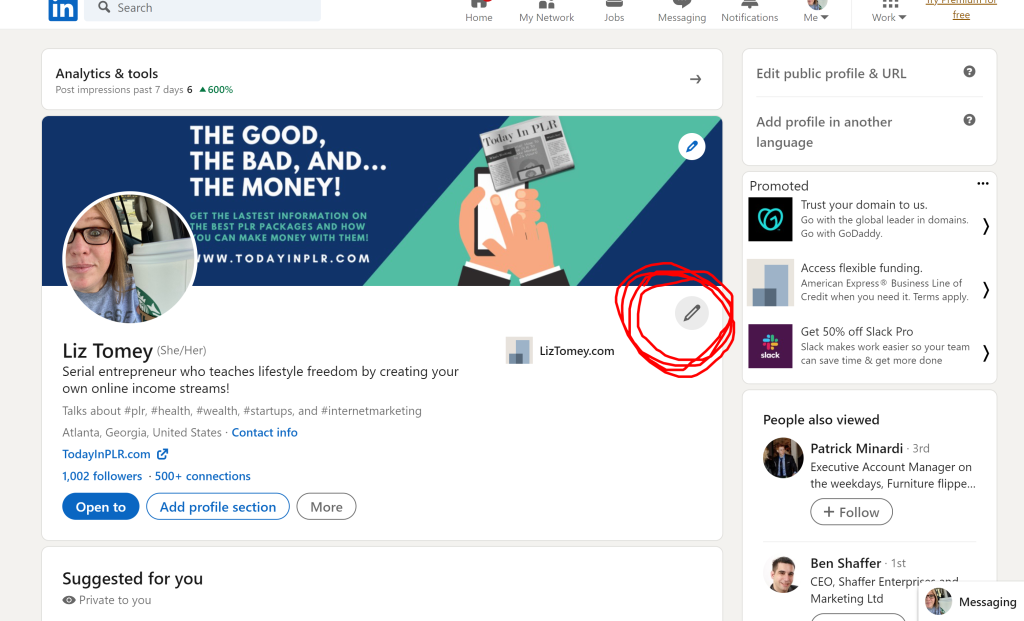Expand the GoDaddy ad chevron
The height and width of the screenshot is (621, 1024).
[x=985, y=227]
